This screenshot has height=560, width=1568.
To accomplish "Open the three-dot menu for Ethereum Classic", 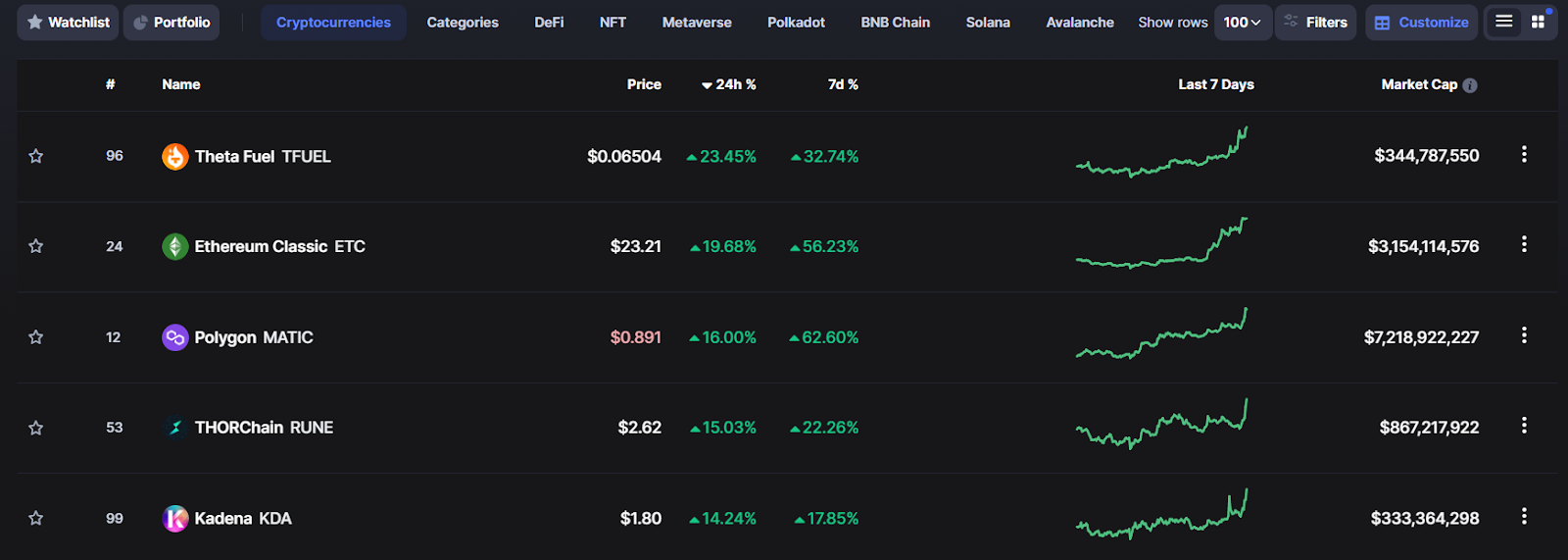I will (x=1524, y=244).
